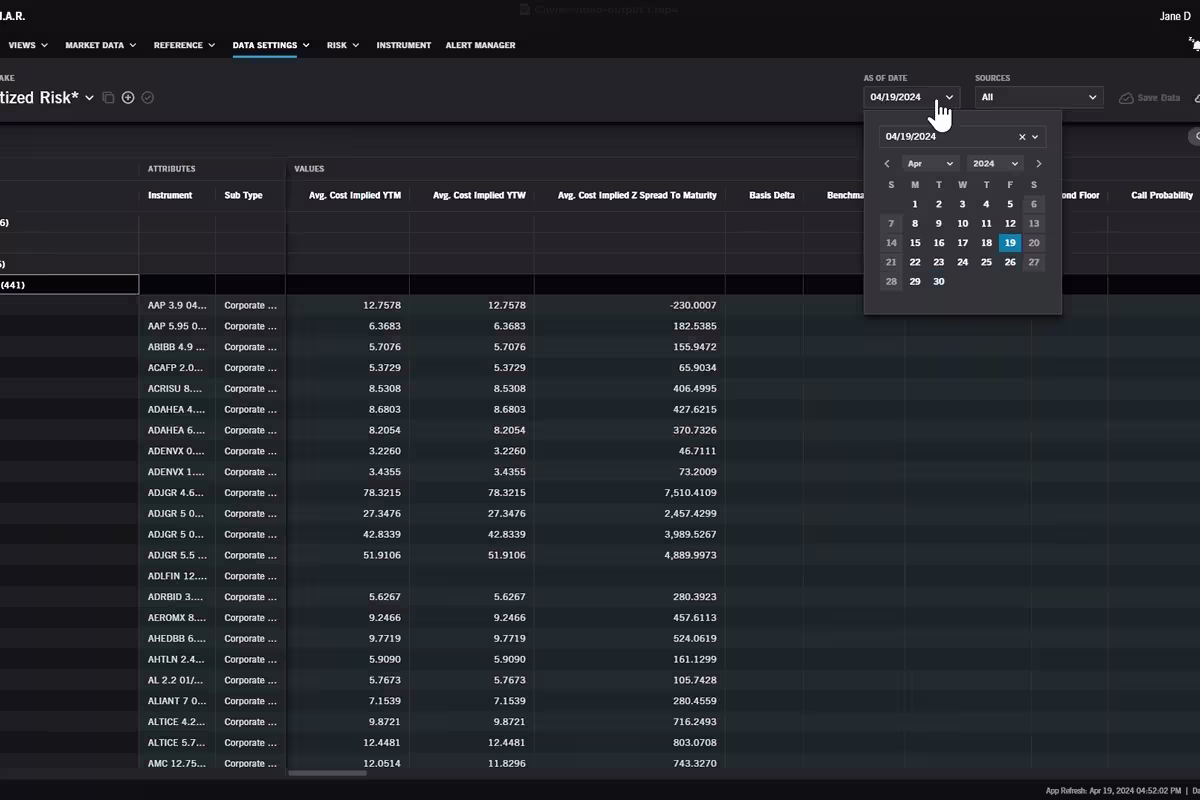This screenshot has height=800, width=1200.
Task: Click the date text field in calendar popup
Action: tap(945, 137)
